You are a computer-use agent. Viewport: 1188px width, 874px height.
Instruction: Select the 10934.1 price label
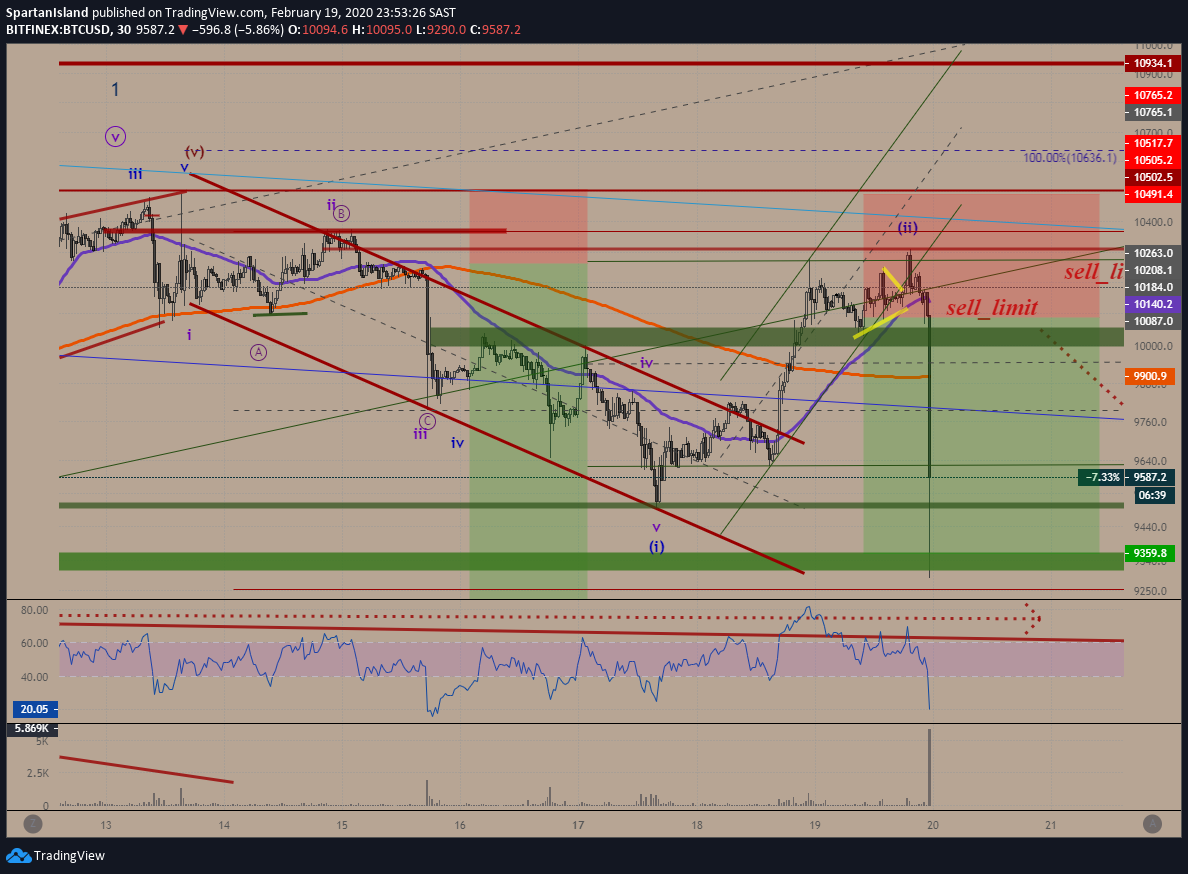coord(1152,64)
